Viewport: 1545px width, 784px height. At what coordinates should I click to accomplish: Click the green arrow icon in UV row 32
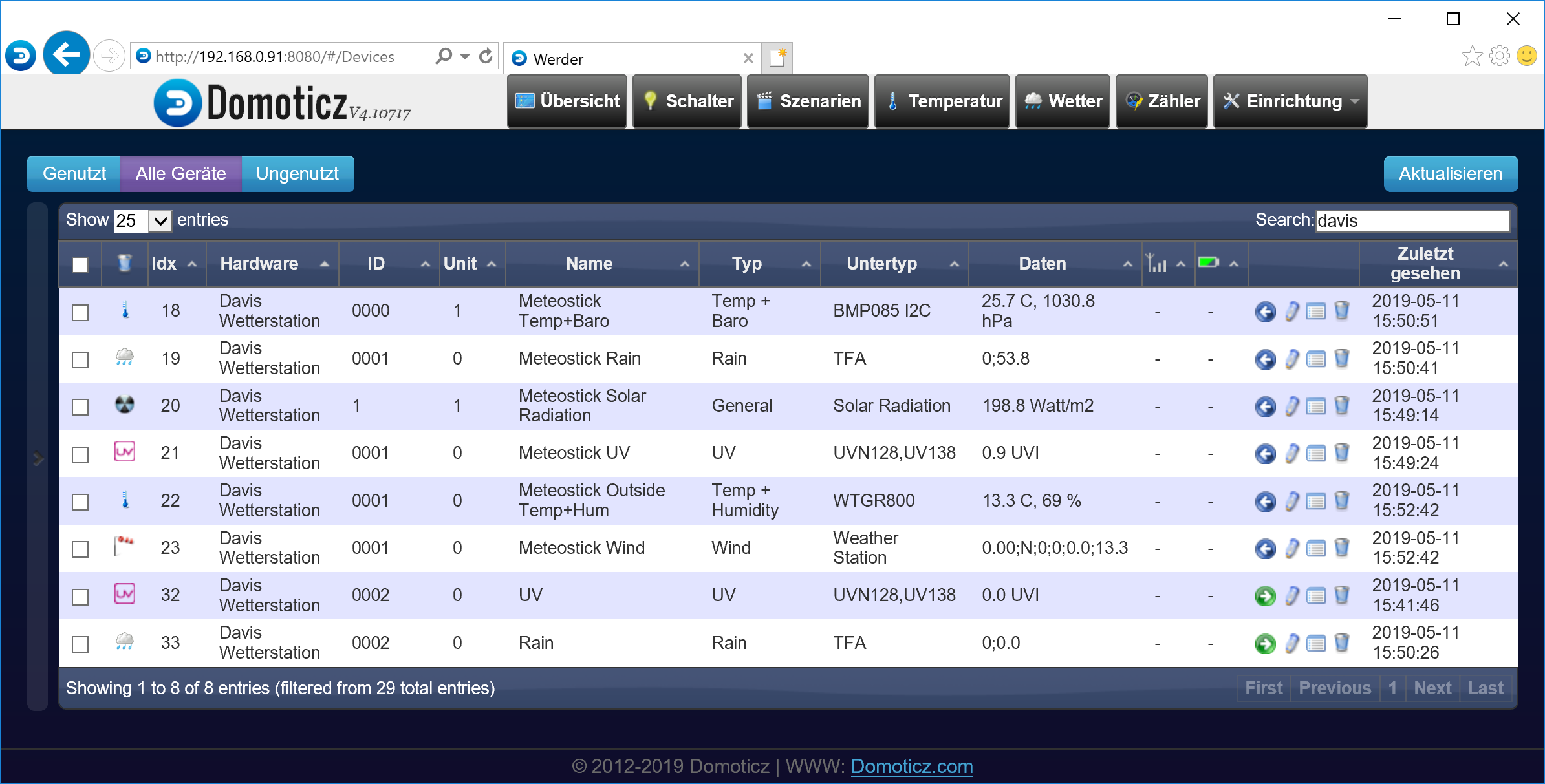1265,596
